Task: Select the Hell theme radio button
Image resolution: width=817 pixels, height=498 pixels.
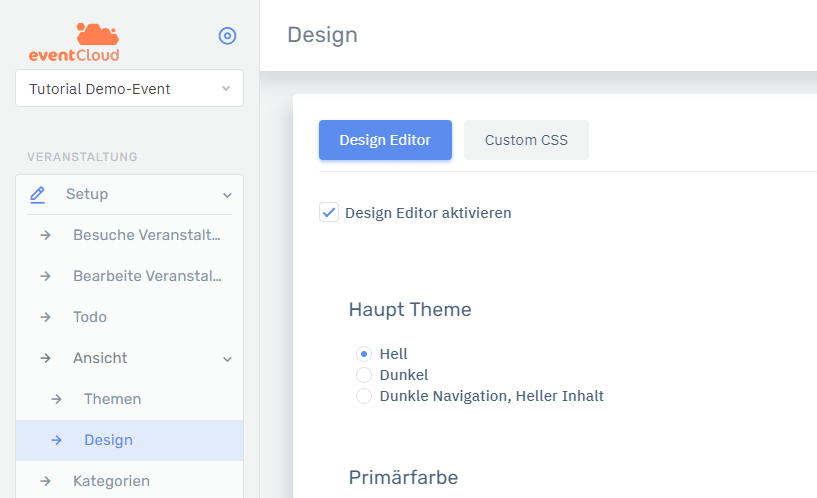Action: tap(364, 354)
